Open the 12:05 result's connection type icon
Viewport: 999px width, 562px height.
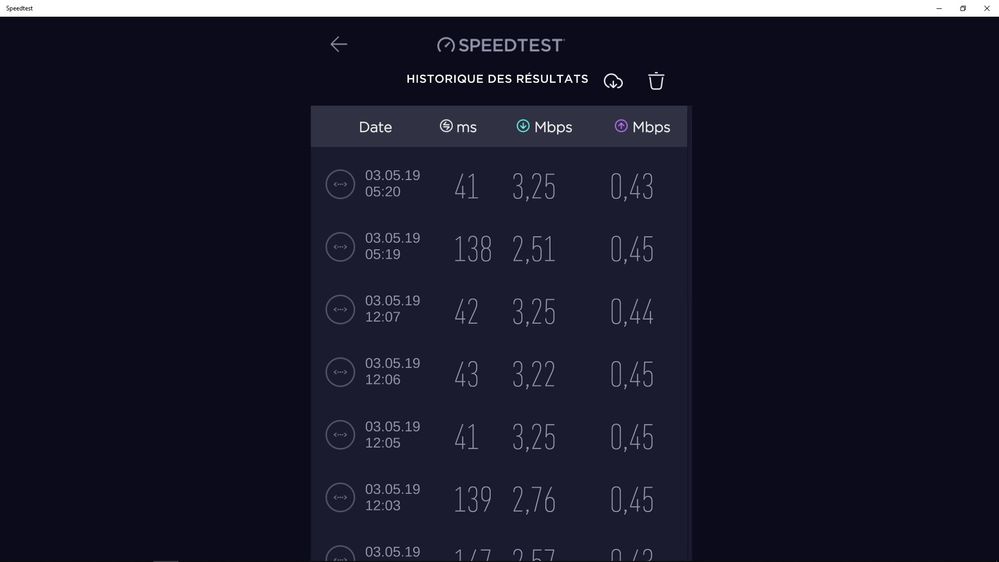(340, 435)
